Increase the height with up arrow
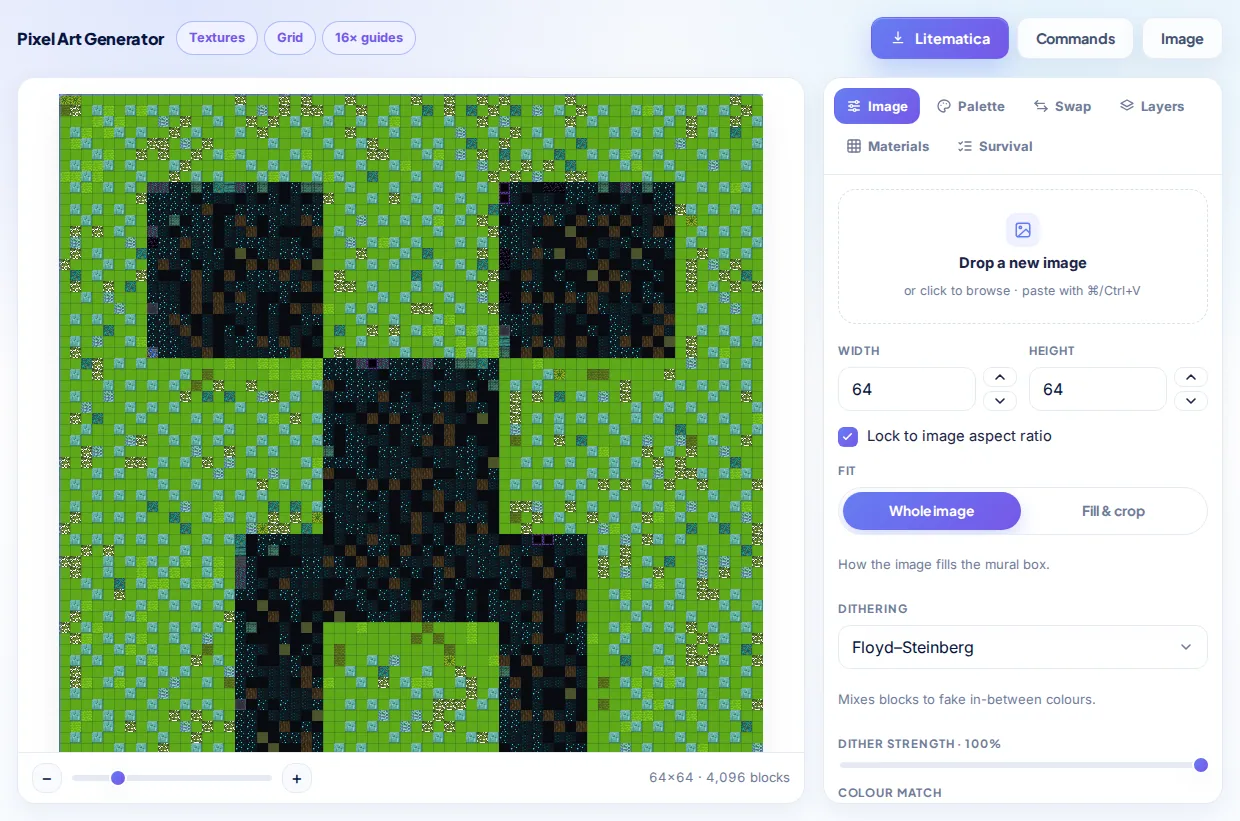Viewport: 1240px width, 821px height. tap(1191, 377)
